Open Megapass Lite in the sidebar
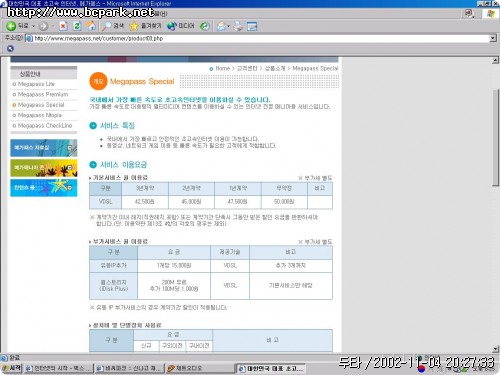500x375 pixels. click(x=36, y=84)
